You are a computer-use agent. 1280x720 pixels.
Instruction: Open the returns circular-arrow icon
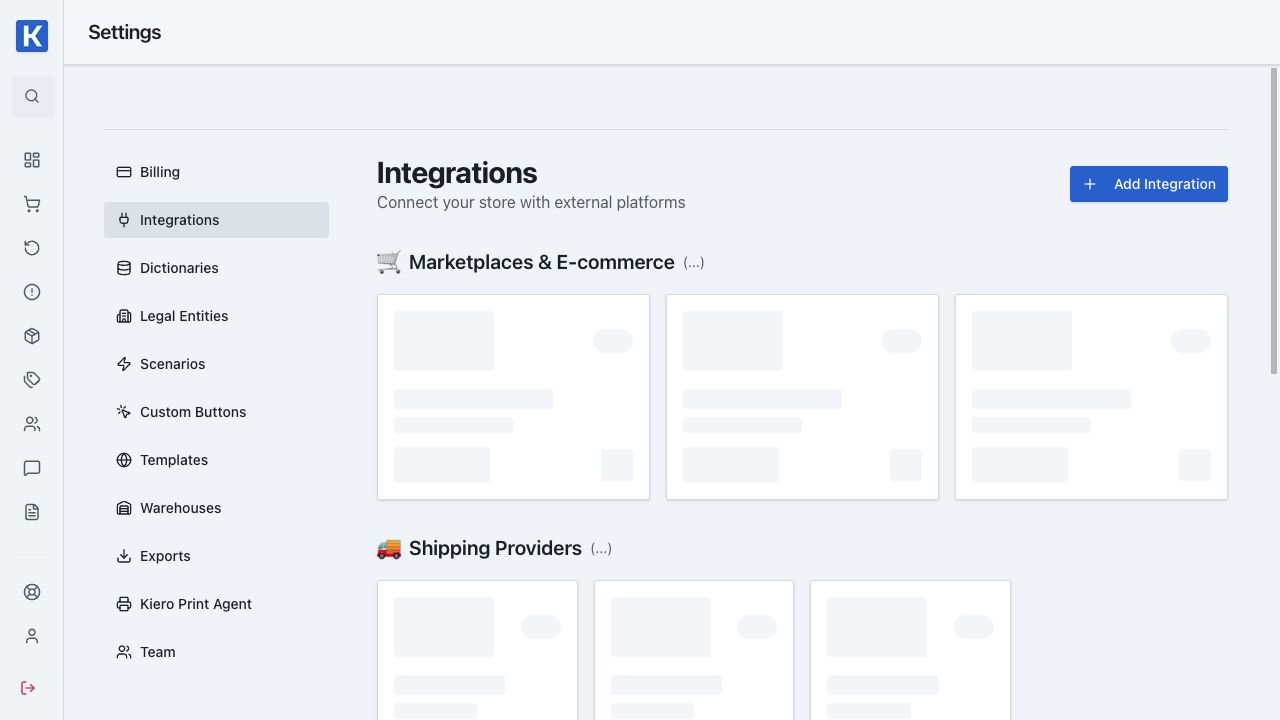[x=32, y=248]
